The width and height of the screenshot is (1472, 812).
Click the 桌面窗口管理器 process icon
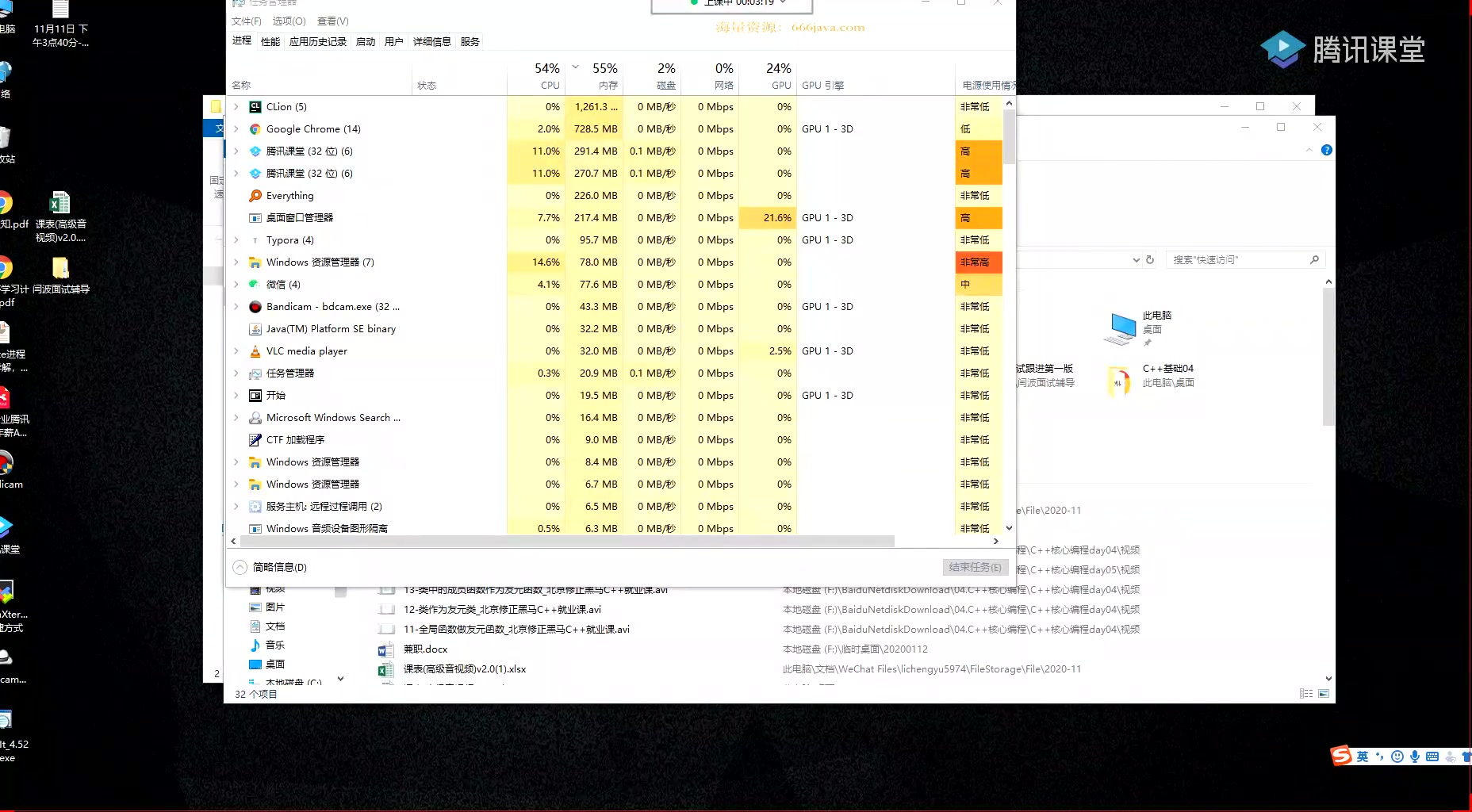click(255, 218)
